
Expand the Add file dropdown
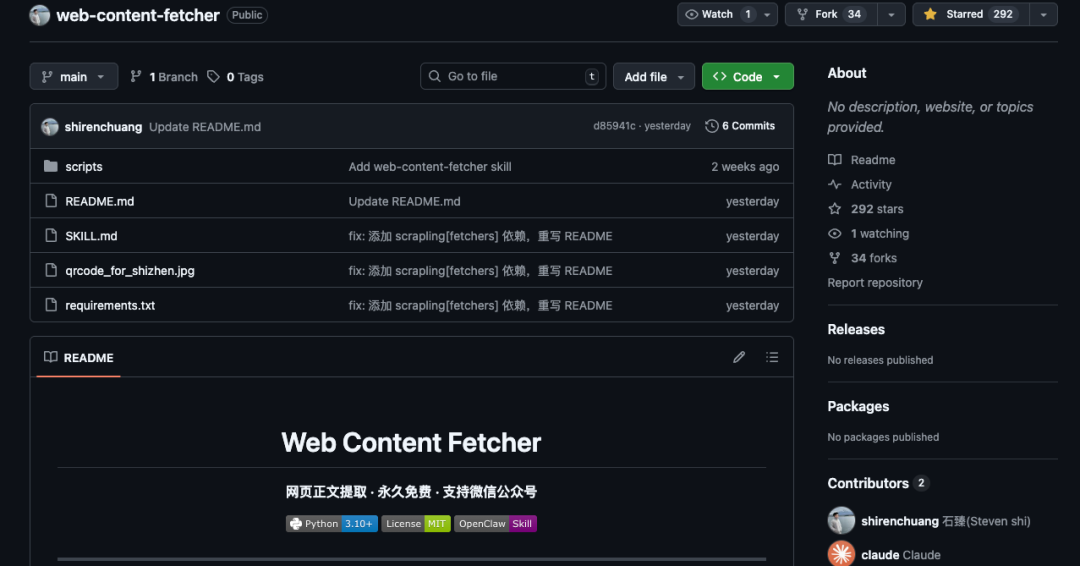(x=653, y=77)
